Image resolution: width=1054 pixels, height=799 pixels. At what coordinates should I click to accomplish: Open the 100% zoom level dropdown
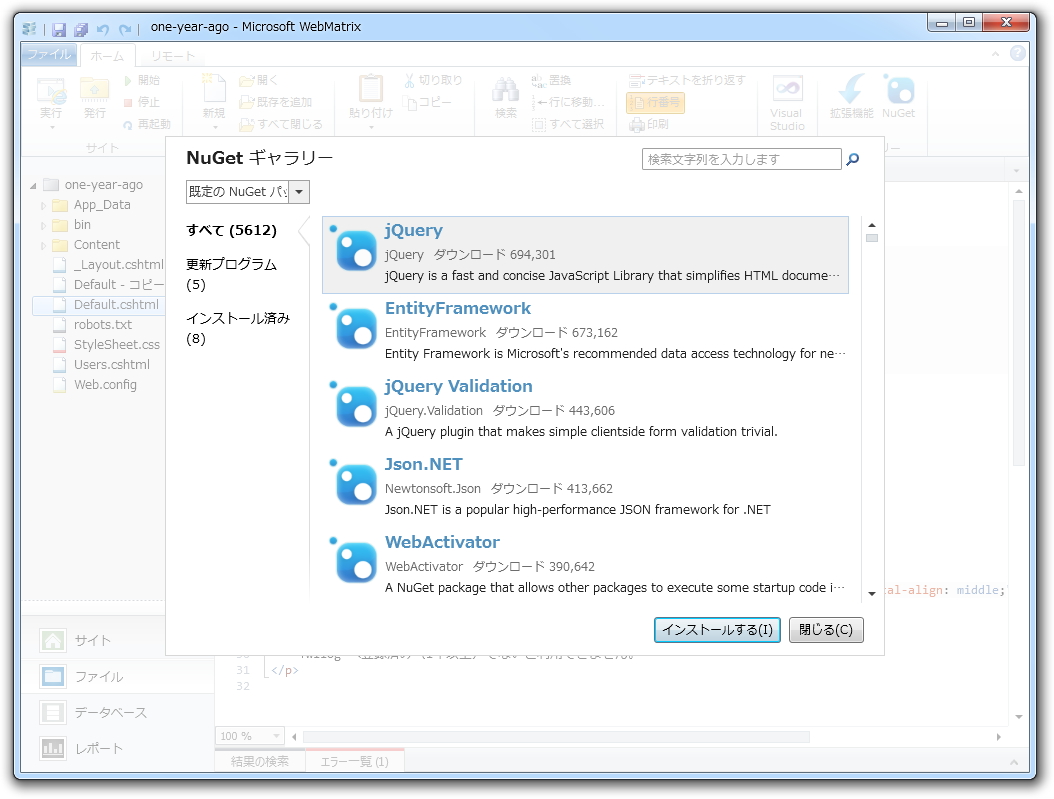coord(248,735)
